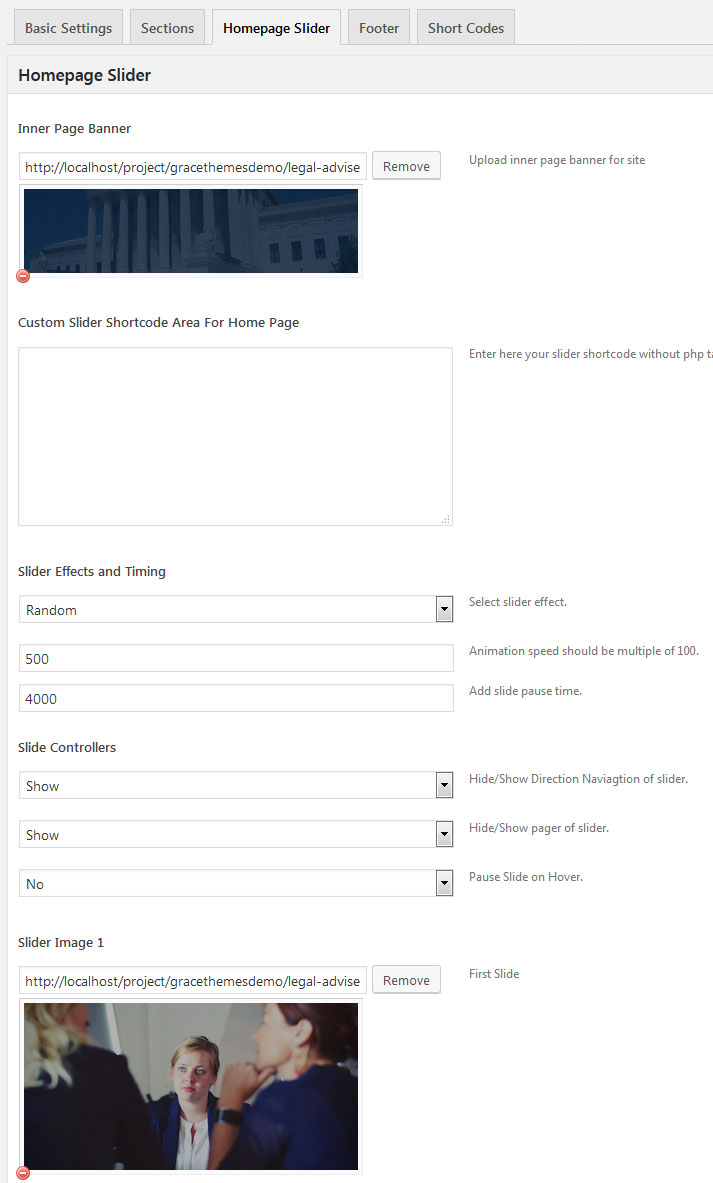Viewport: 713px width, 1183px height.
Task: Focus the inner page banner URL field
Action: pyautogui.click(x=192, y=167)
